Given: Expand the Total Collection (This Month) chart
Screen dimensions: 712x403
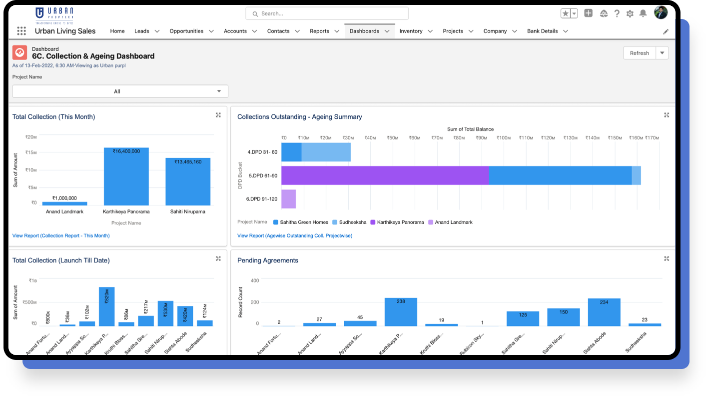Looking at the screenshot, I should pyautogui.click(x=218, y=115).
